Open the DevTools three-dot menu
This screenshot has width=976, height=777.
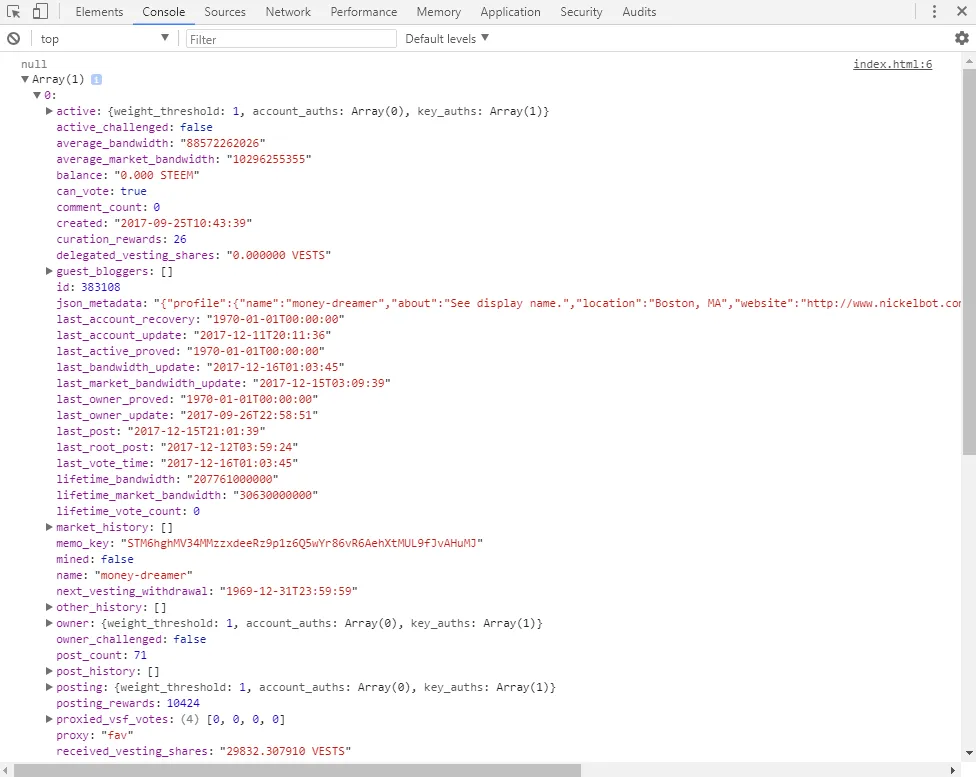(934, 12)
